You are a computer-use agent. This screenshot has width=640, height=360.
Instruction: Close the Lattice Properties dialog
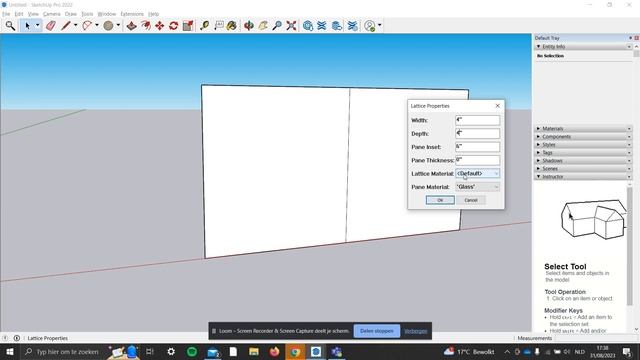click(498, 106)
